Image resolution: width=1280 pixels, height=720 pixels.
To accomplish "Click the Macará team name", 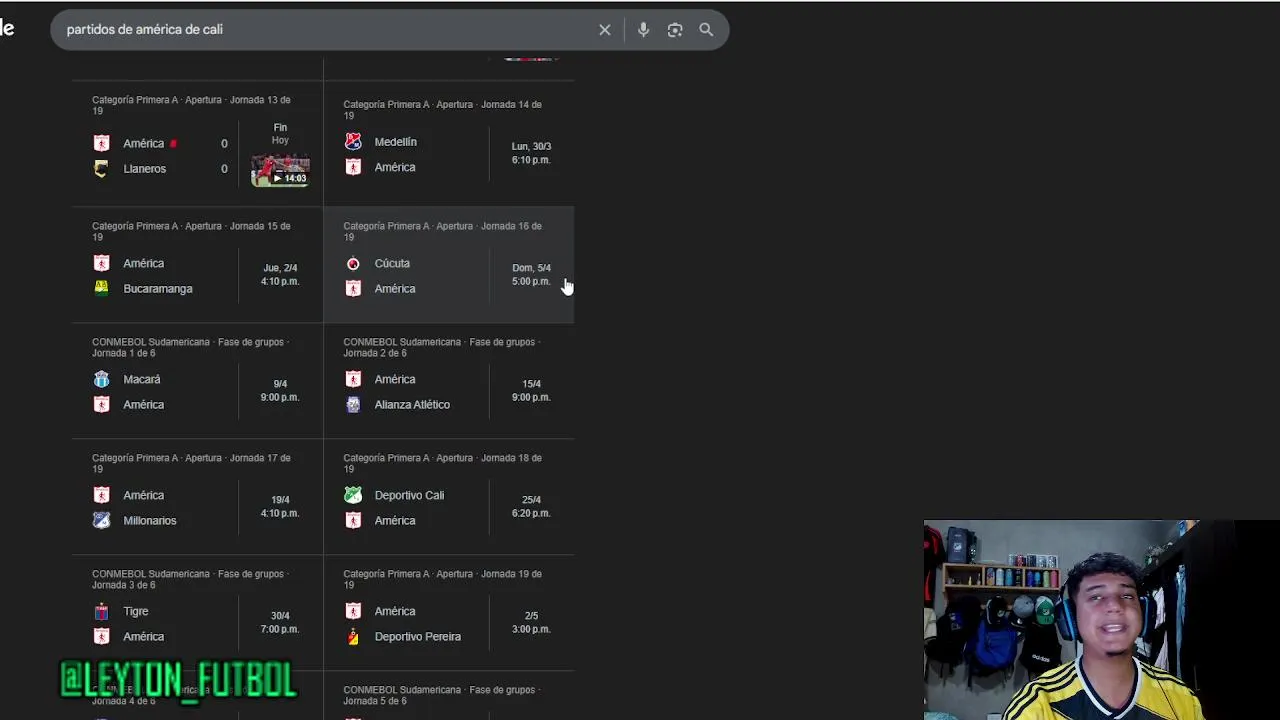I will coord(142,379).
